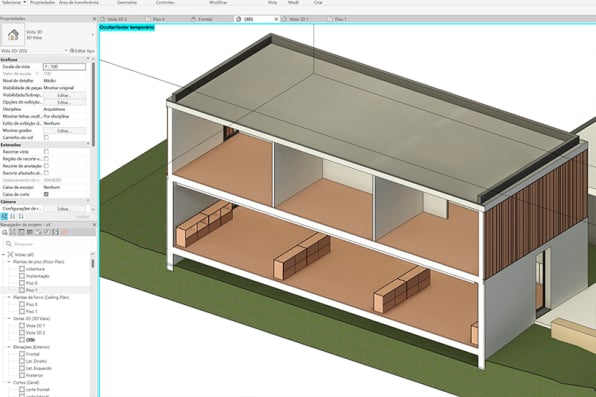This screenshot has width=596, height=397.
Task: Collapse the Plantas de piso (Floor Plan) node
Action: pos(9,262)
